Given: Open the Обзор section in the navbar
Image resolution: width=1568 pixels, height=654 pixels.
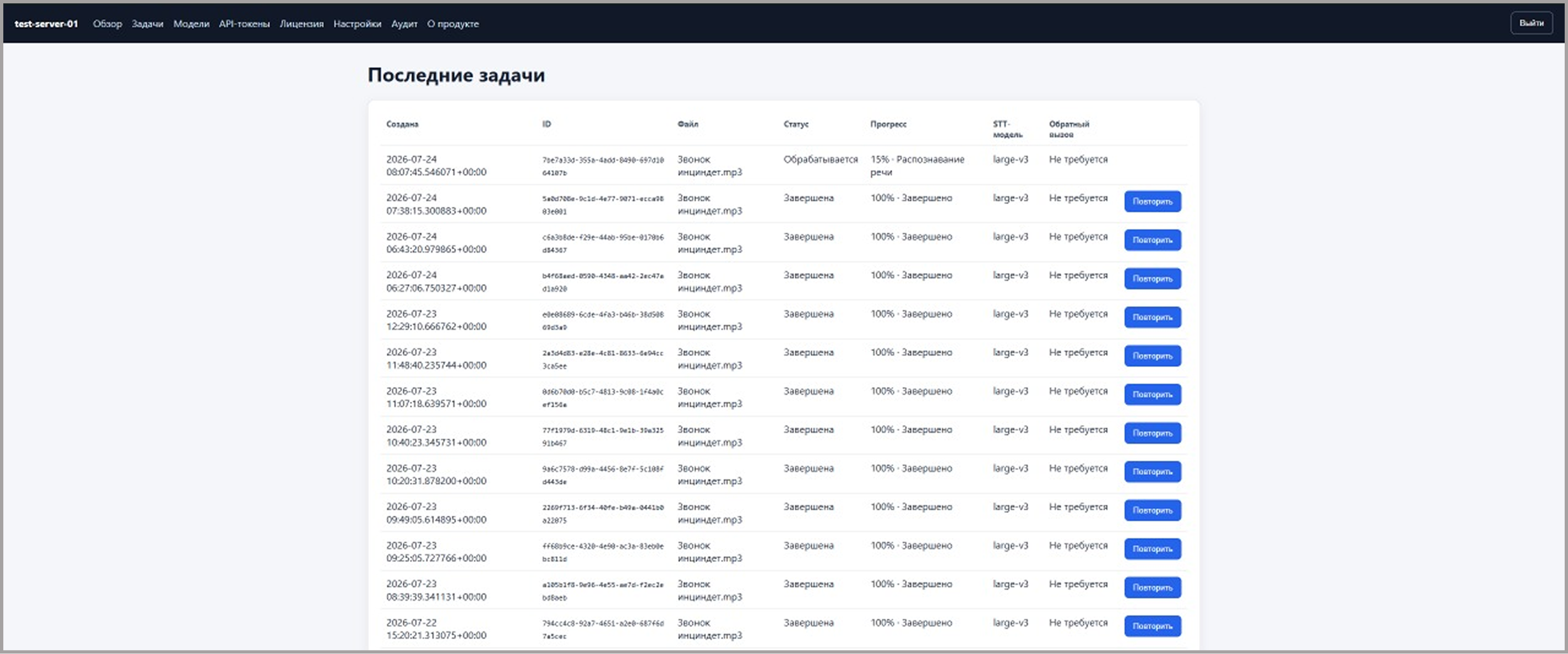Looking at the screenshot, I should click(107, 24).
